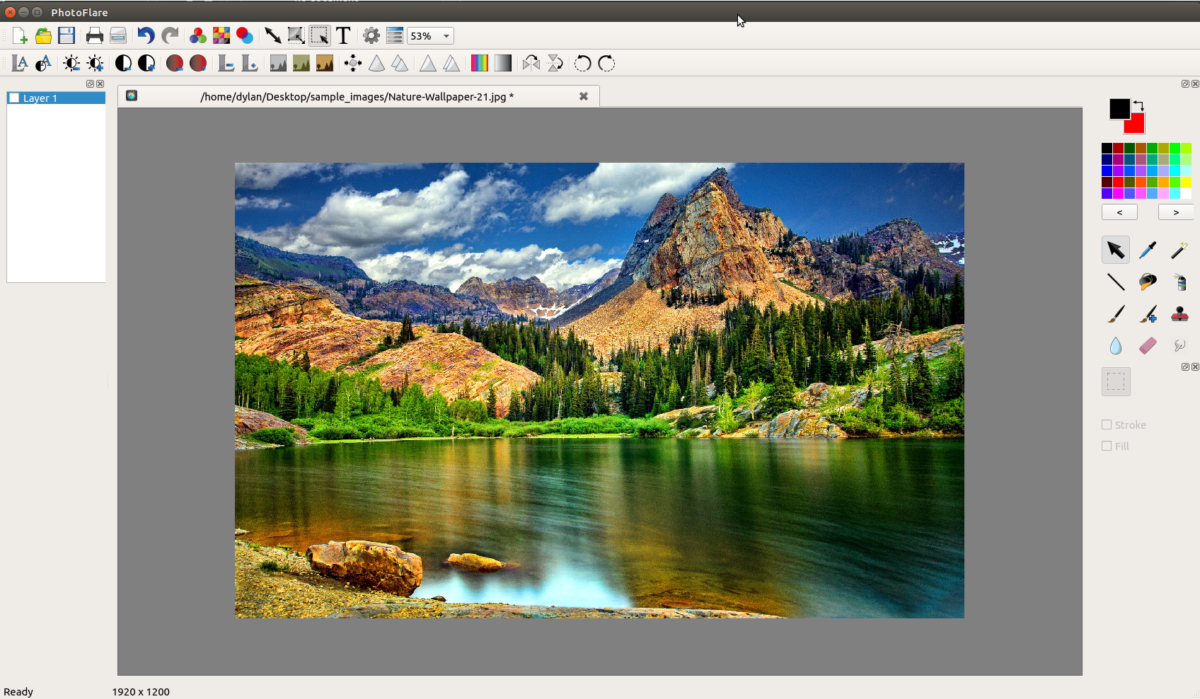The image size is (1200, 699).
Task: Click the Undo icon
Action: click(145, 35)
